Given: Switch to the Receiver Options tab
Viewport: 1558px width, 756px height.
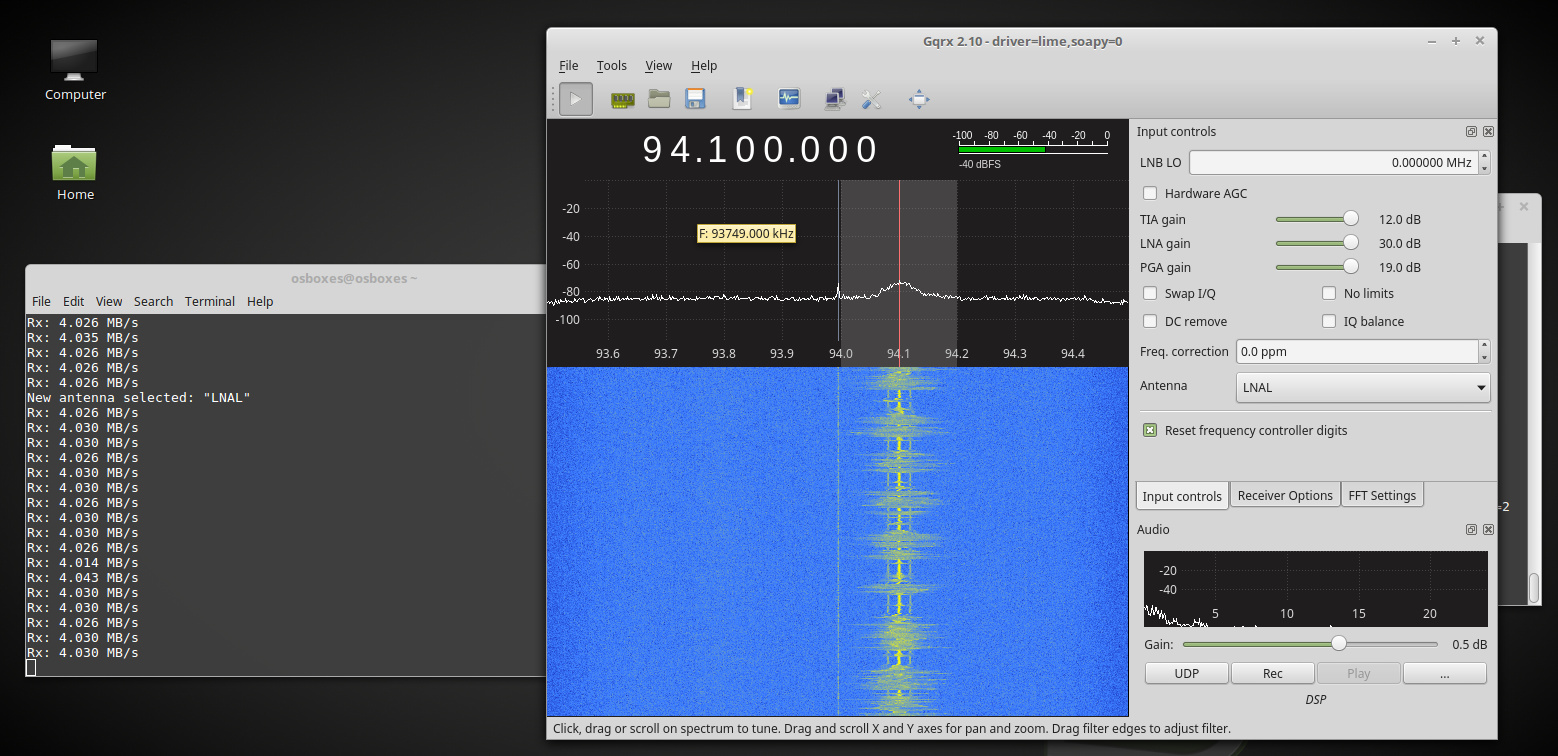Looking at the screenshot, I should click(x=1284, y=495).
